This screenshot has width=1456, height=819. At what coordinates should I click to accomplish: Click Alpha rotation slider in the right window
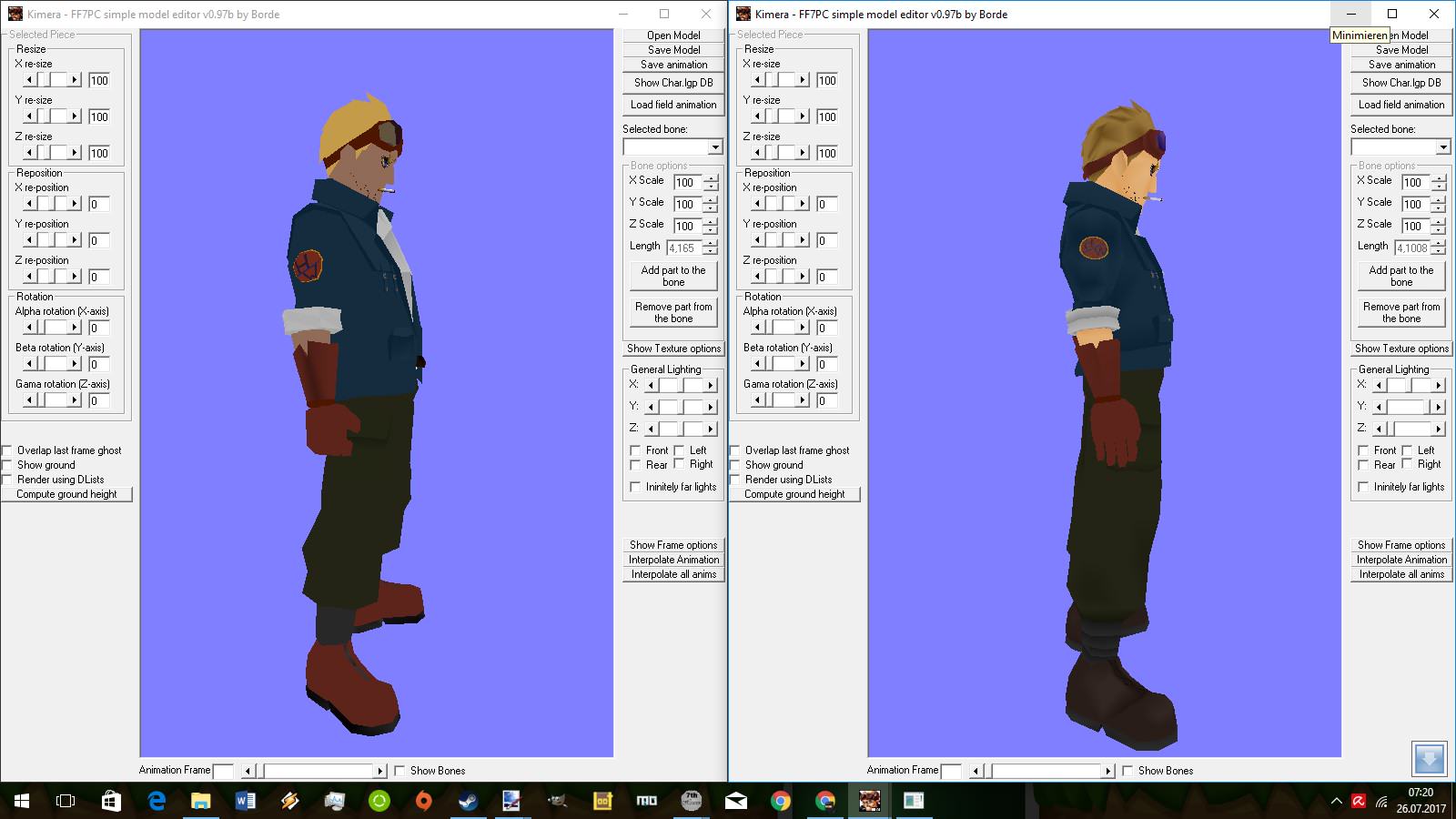[x=780, y=328]
